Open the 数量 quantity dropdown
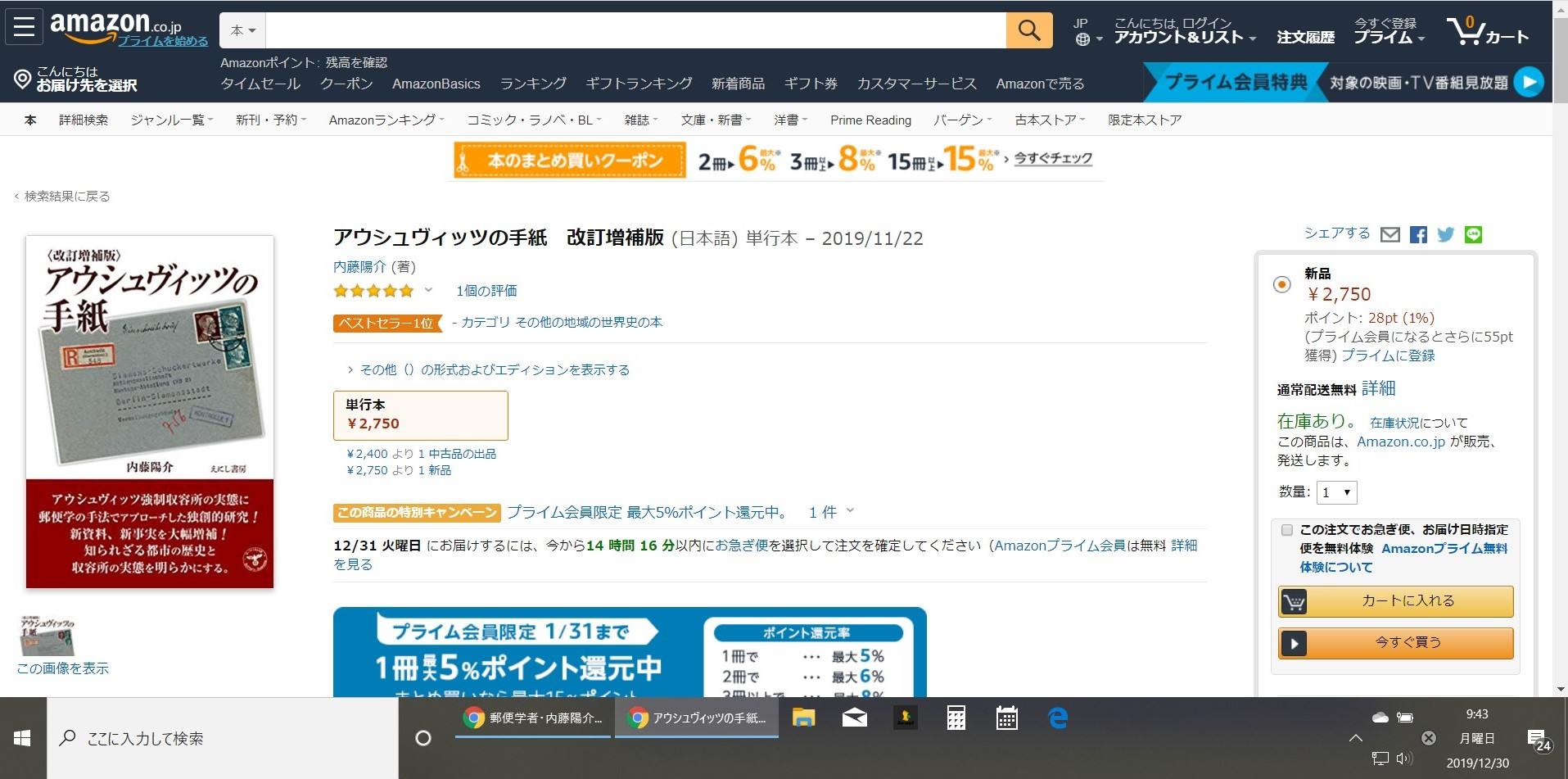The height and width of the screenshot is (779, 1568). [x=1336, y=492]
